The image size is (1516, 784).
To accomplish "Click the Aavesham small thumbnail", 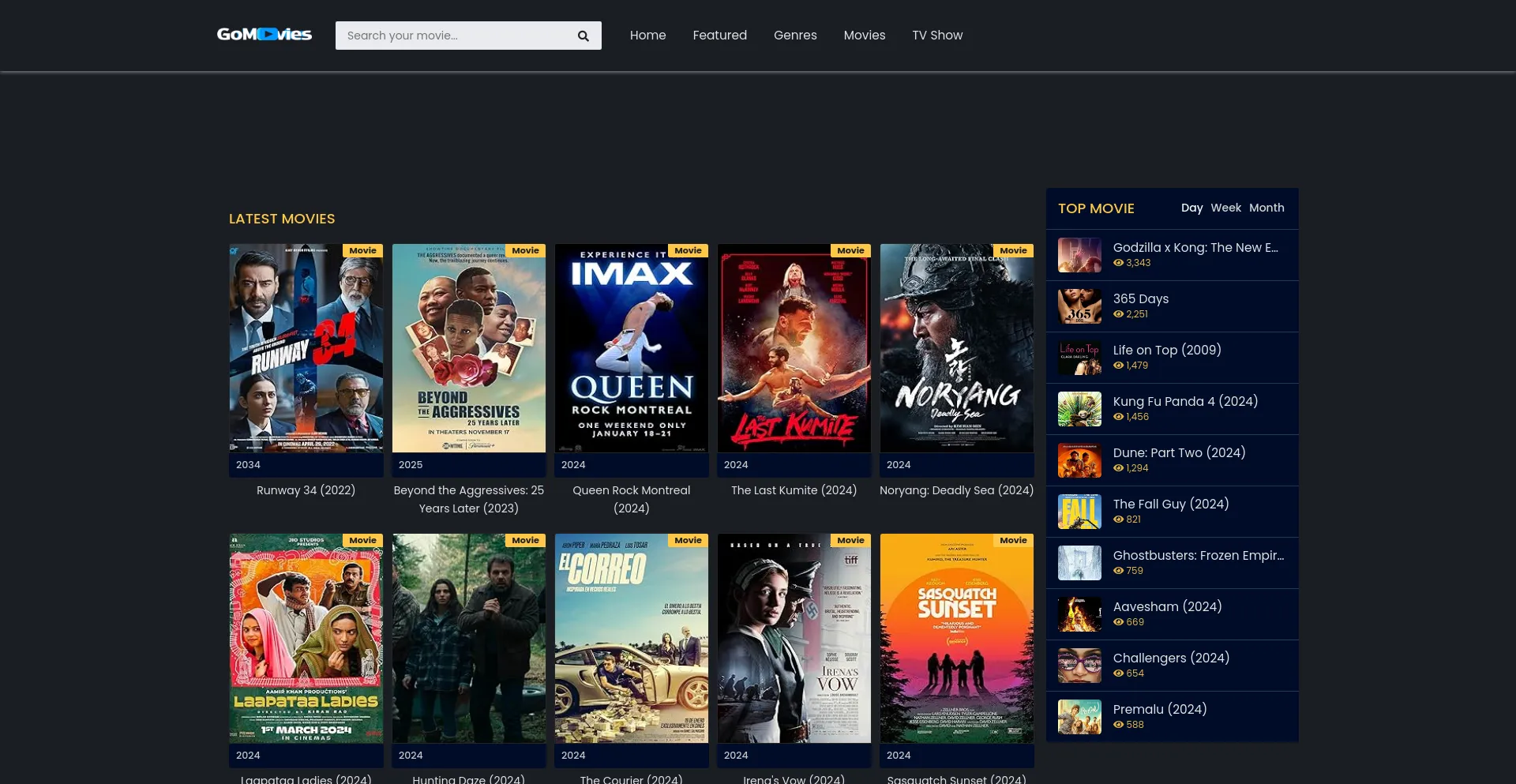I will tap(1079, 614).
